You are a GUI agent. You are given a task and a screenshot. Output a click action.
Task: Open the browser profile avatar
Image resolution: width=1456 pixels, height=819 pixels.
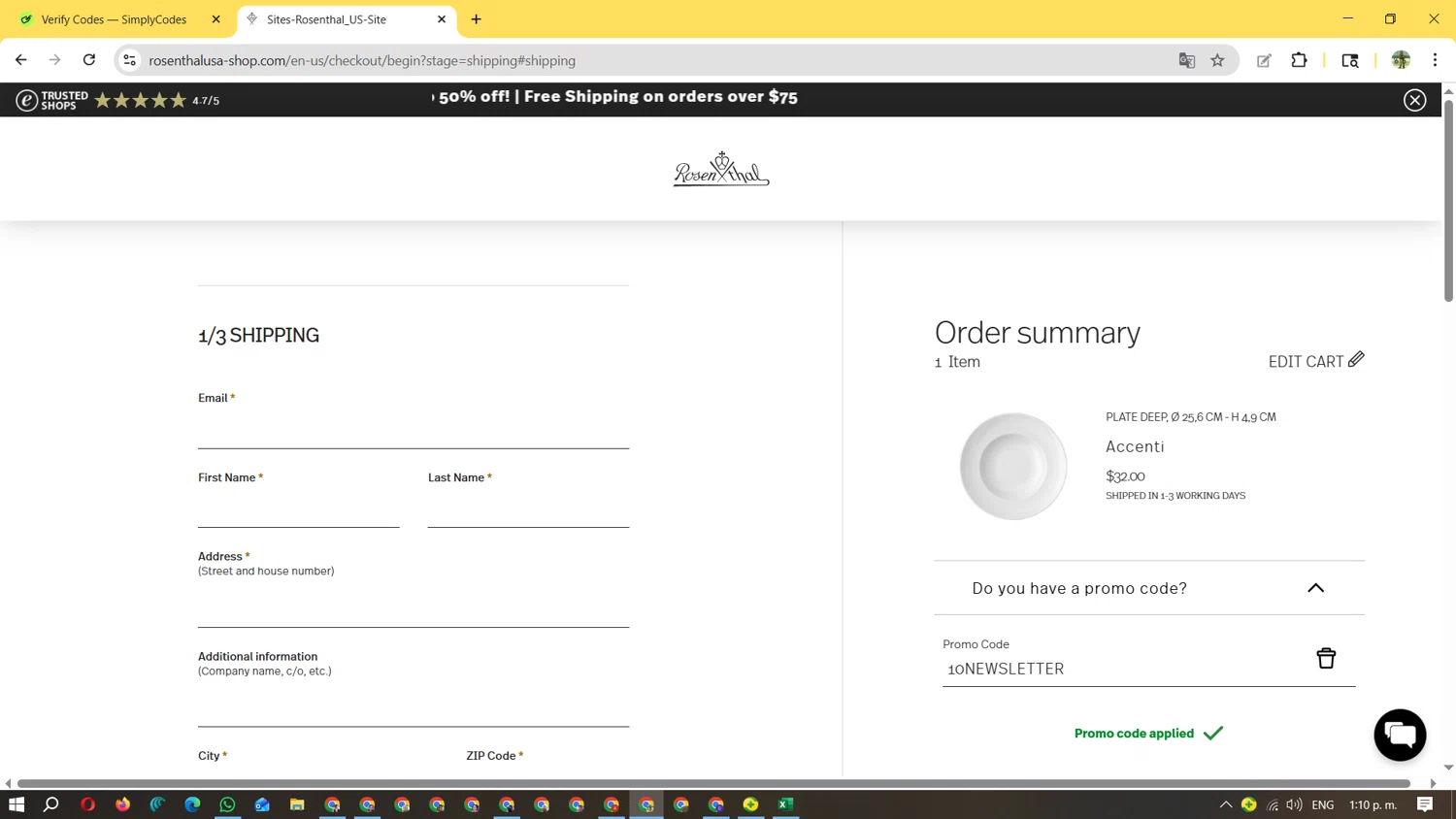[x=1400, y=60]
